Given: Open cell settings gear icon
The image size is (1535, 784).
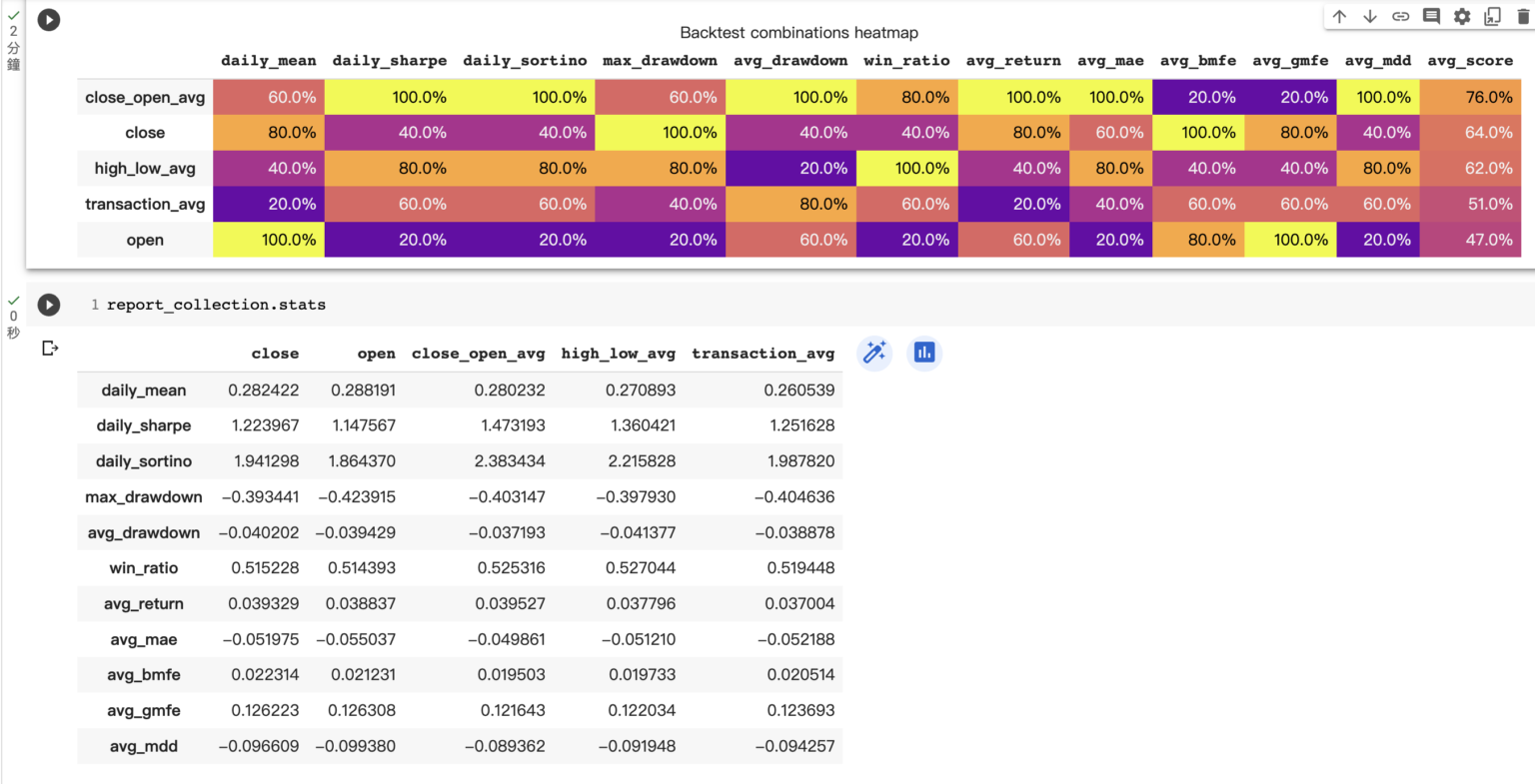Looking at the screenshot, I should (1462, 16).
